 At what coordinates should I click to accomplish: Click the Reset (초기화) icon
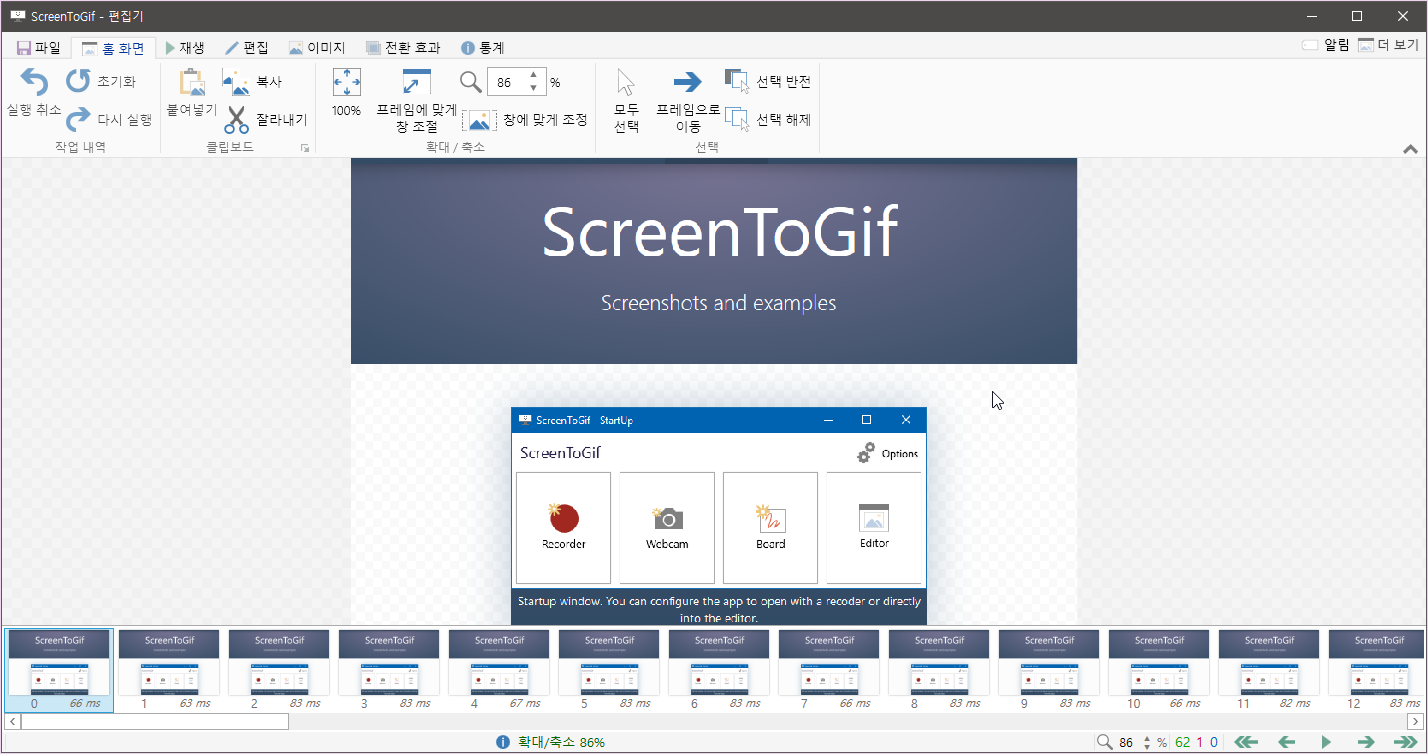[78, 81]
